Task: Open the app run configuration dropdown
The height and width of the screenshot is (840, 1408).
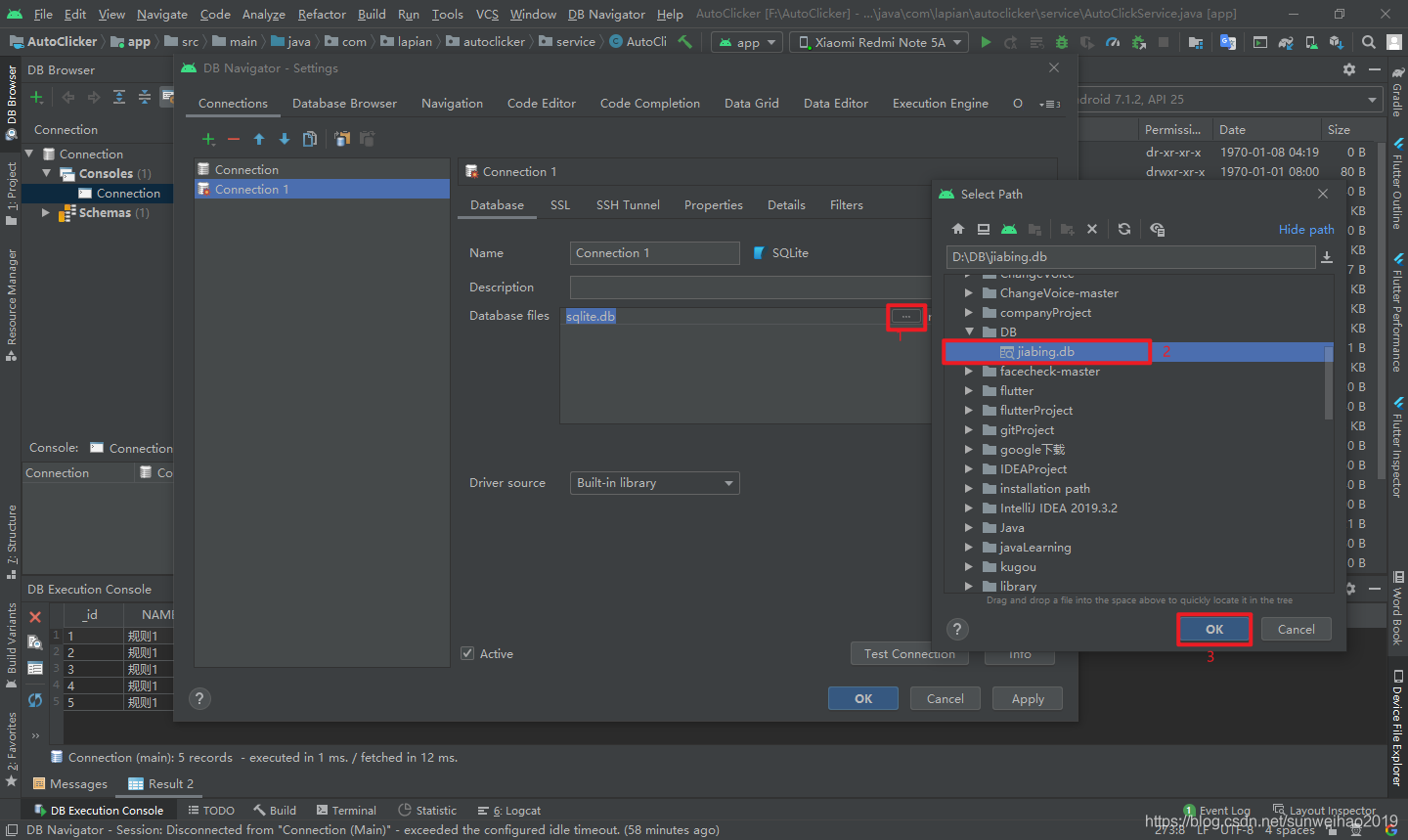Action: (x=748, y=42)
